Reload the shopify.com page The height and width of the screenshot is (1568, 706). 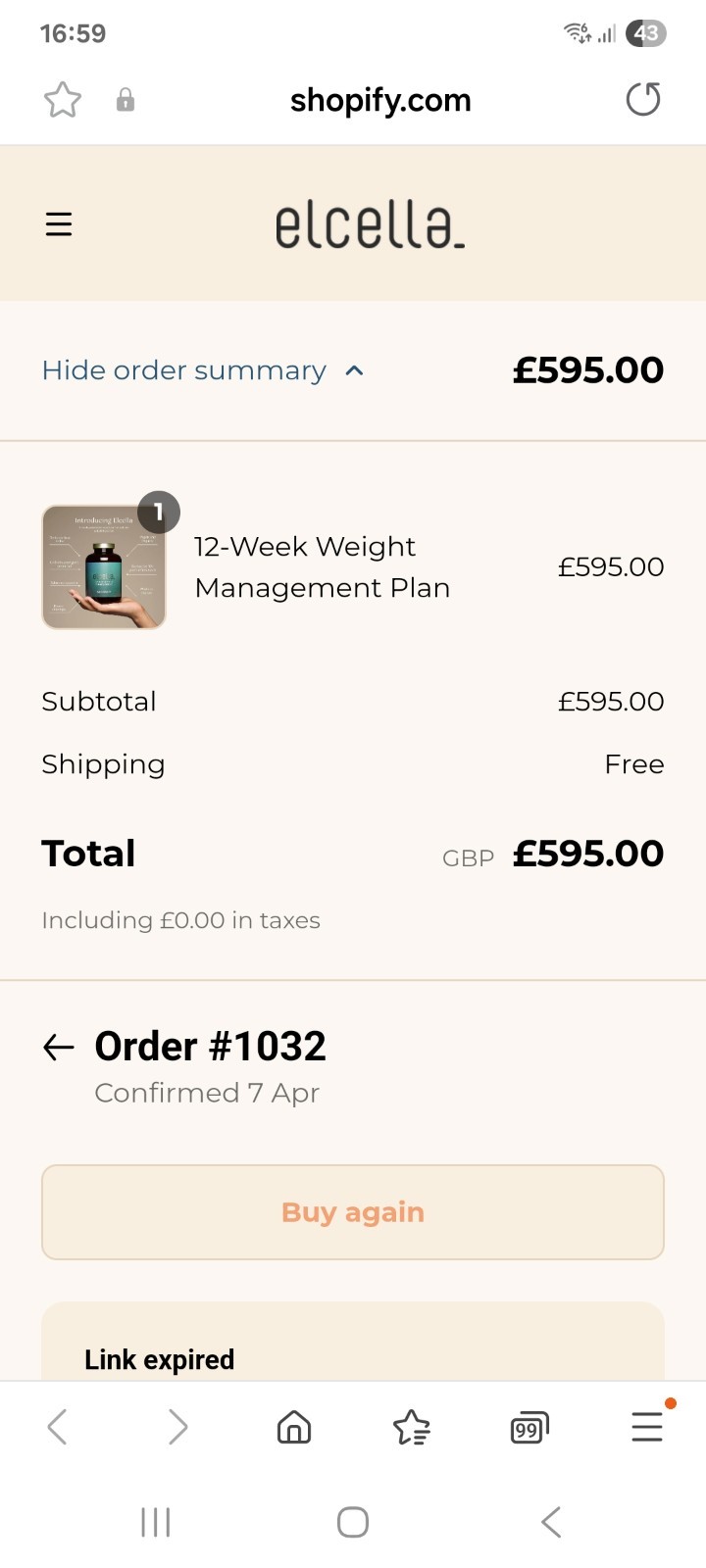(643, 99)
